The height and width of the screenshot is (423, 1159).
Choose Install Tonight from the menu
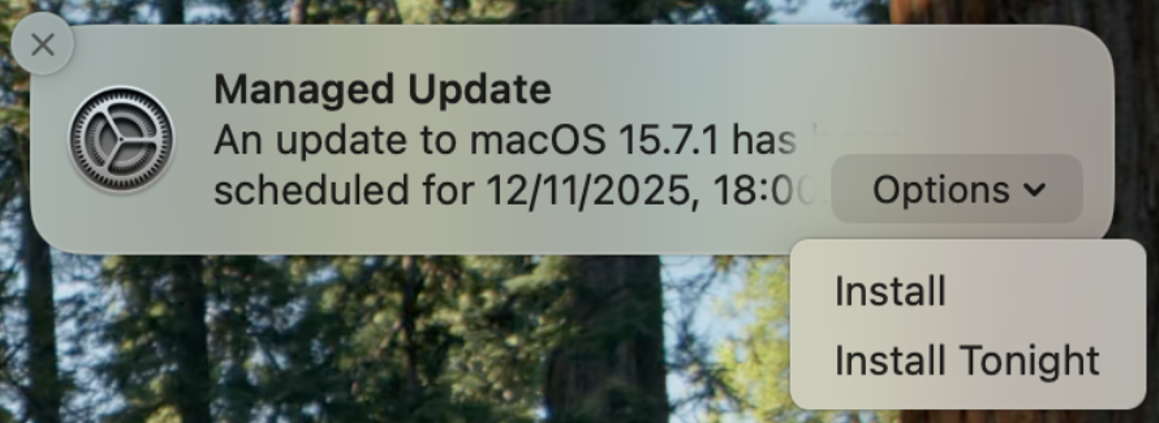[966, 360]
